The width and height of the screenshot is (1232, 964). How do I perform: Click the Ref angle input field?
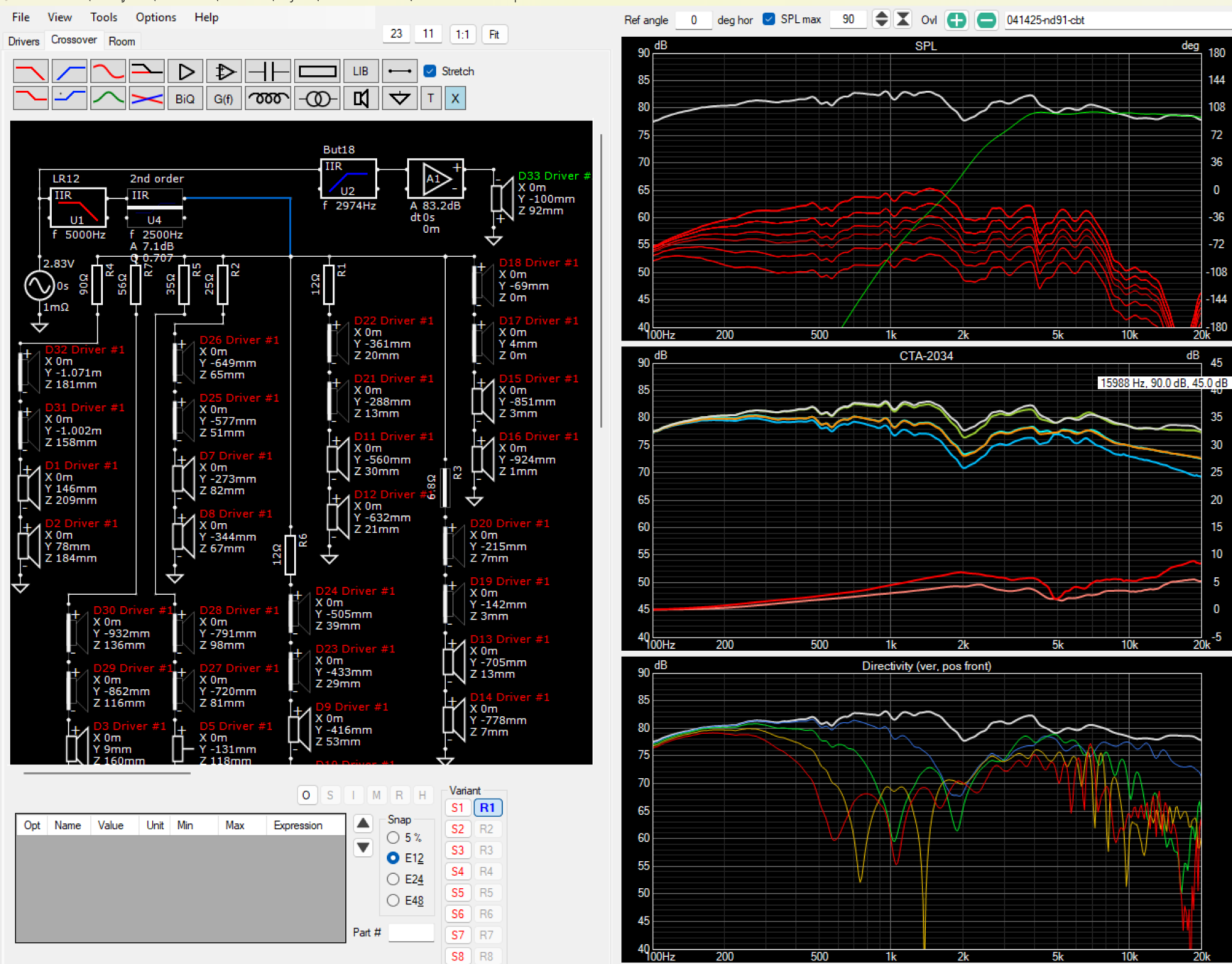click(693, 20)
